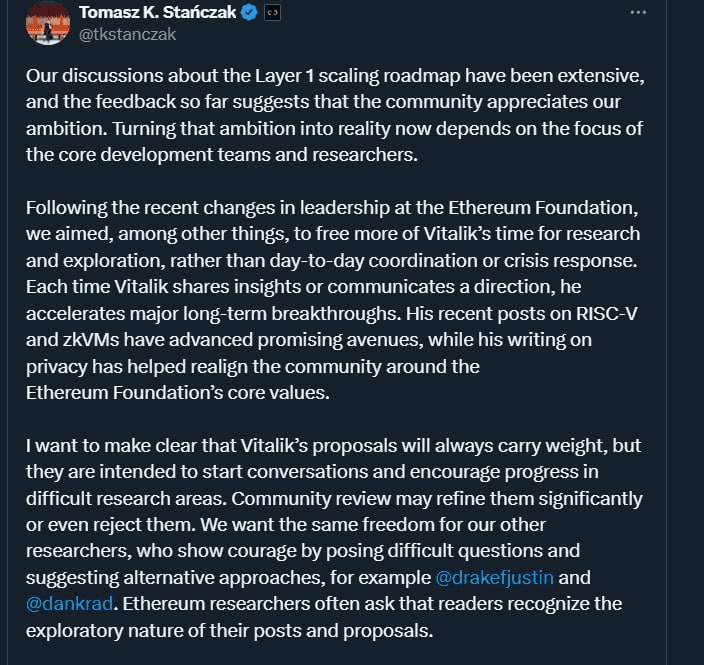This screenshot has width=704, height=665.
Task: Open the @tkstanczak handle link
Action: pyautogui.click(x=128, y=35)
